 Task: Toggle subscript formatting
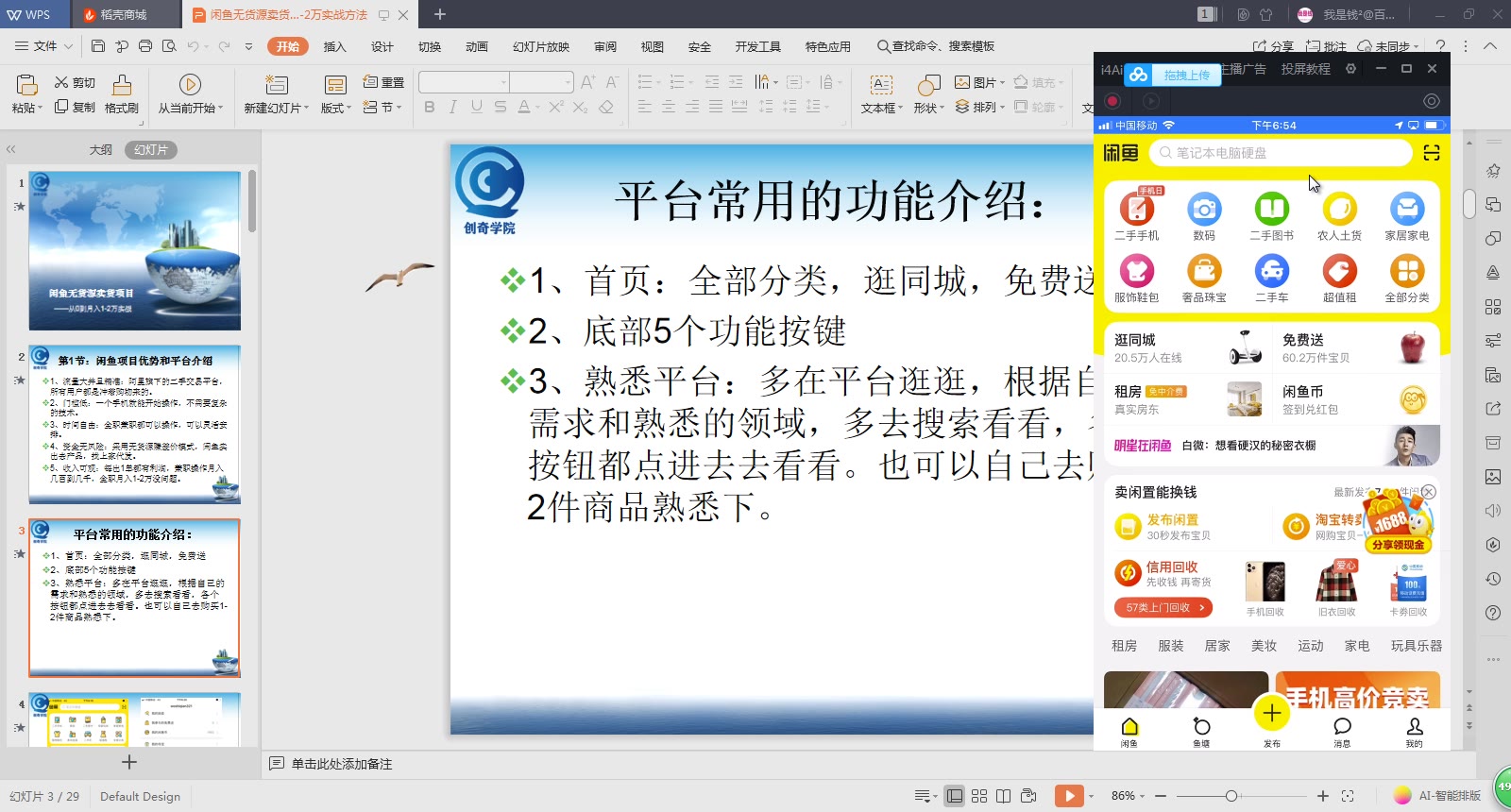581,107
